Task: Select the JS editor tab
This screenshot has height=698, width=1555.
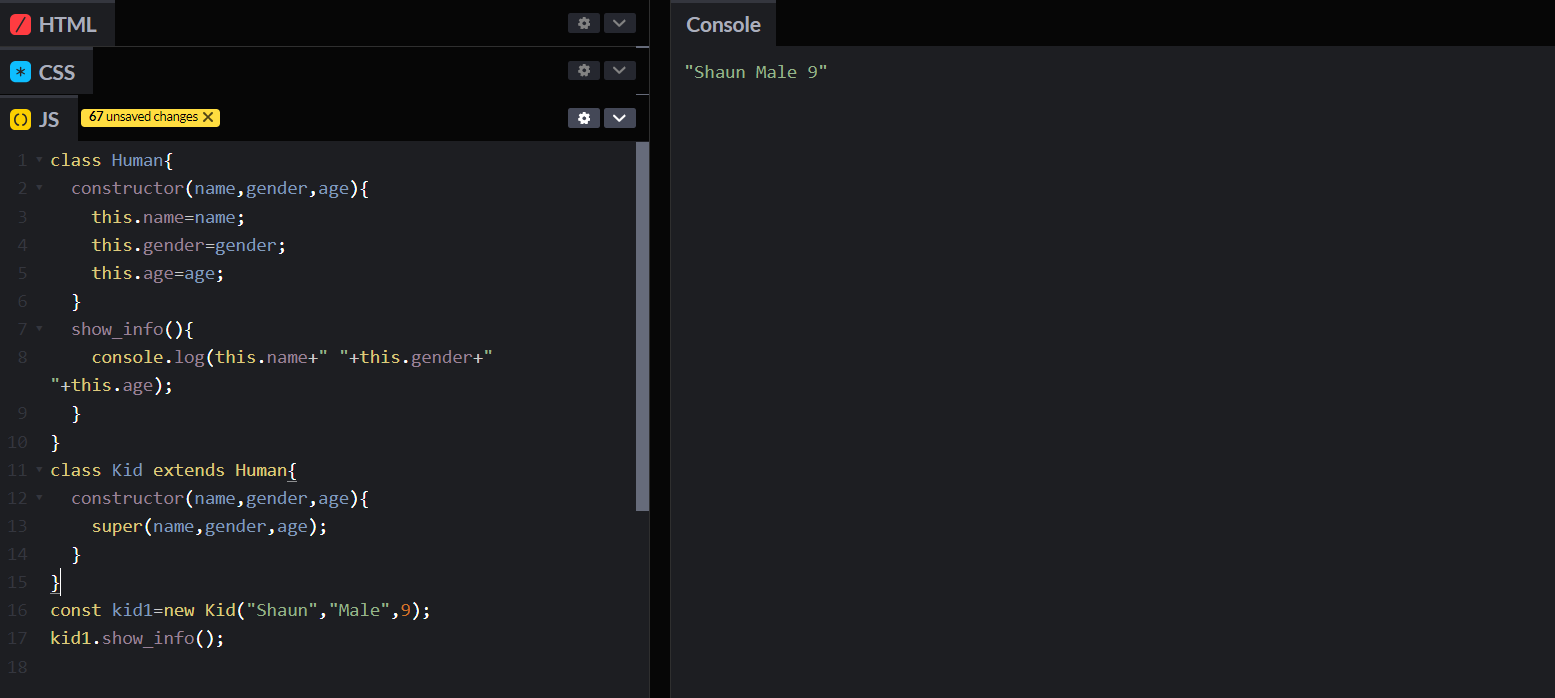Action: pyautogui.click(x=38, y=119)
